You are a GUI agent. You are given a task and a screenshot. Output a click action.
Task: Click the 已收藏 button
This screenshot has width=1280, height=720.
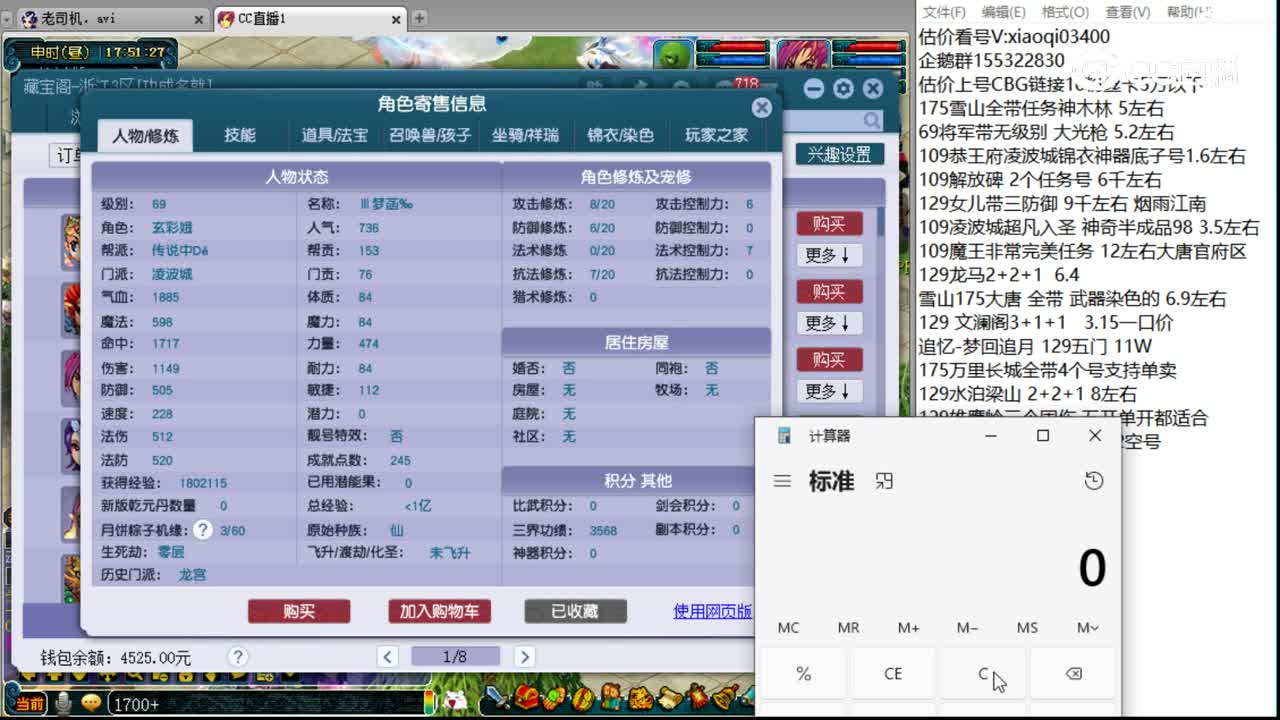pos(575,611)
